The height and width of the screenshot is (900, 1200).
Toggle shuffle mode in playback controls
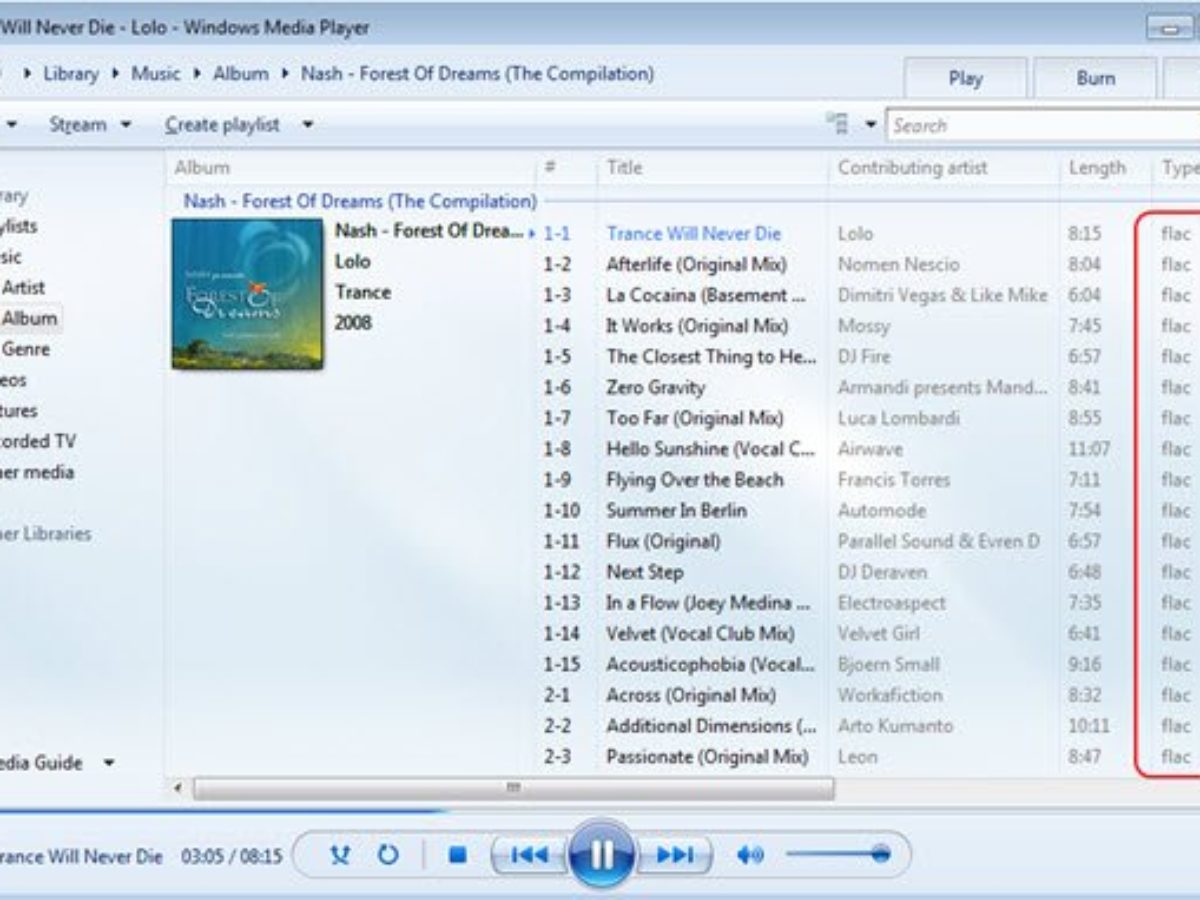[340, 855]
